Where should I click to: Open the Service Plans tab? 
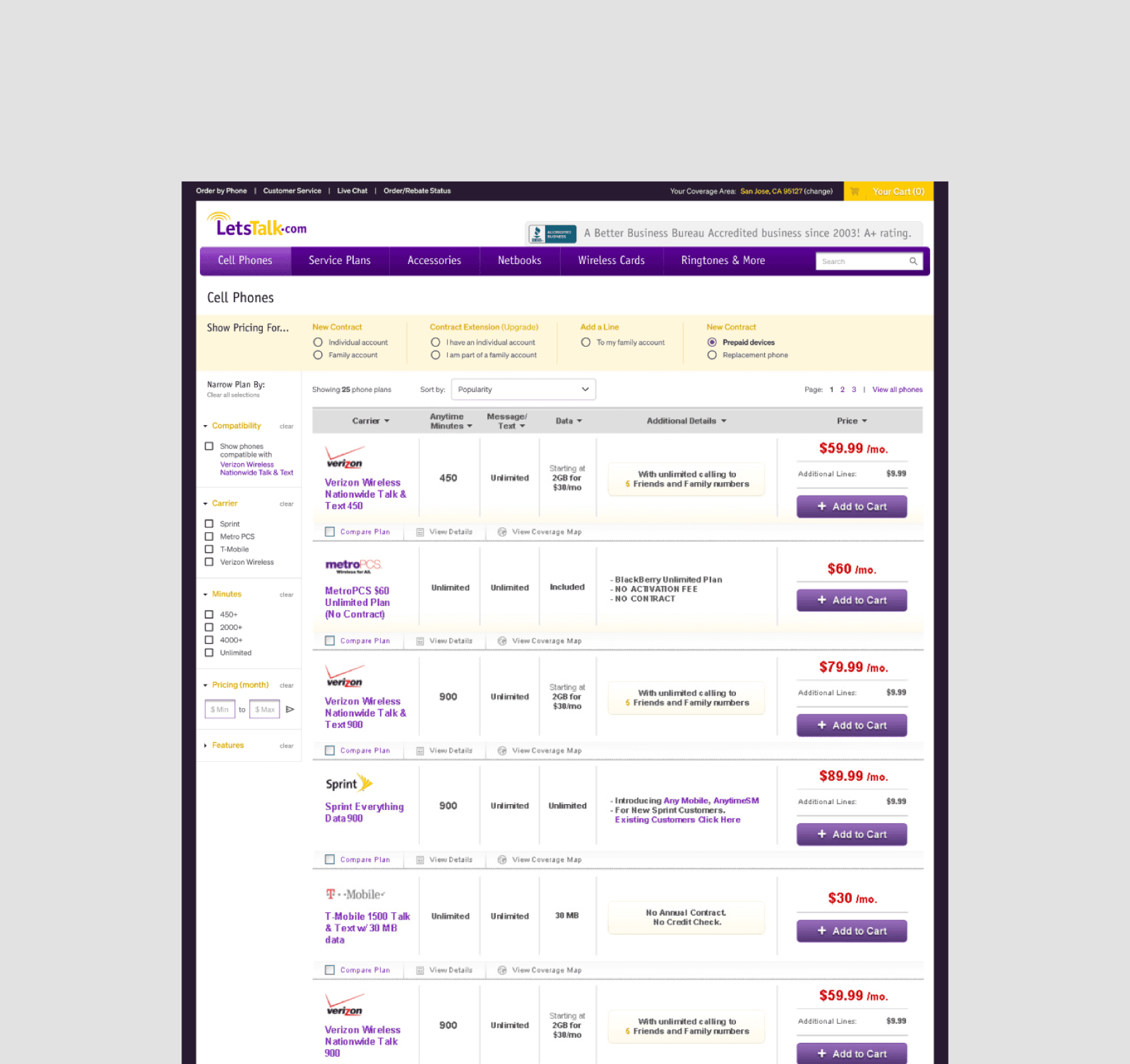pyautogui.click(x=340, y=261)
